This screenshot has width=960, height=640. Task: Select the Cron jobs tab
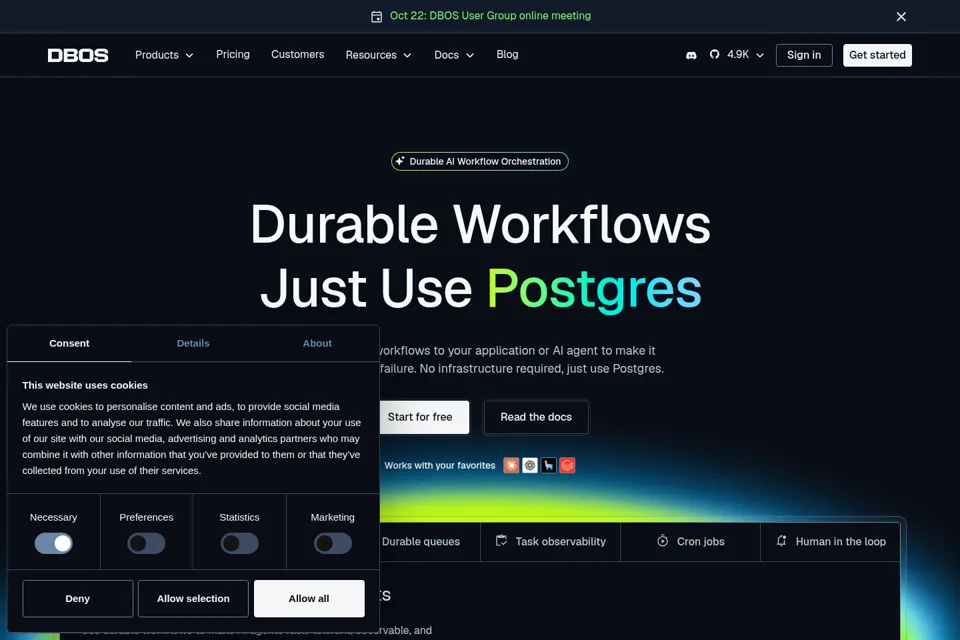pos(690,541)
